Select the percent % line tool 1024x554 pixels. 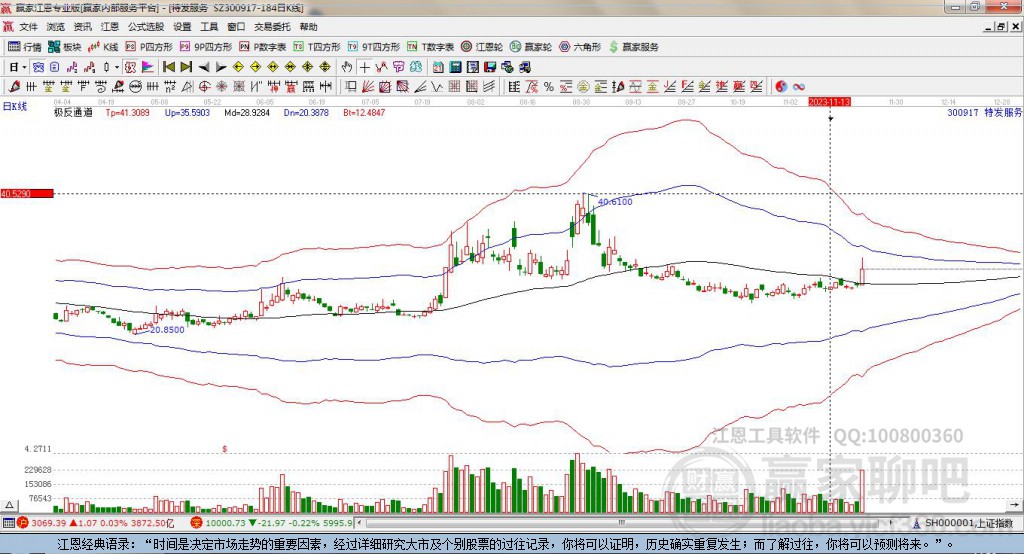[549, 86]
